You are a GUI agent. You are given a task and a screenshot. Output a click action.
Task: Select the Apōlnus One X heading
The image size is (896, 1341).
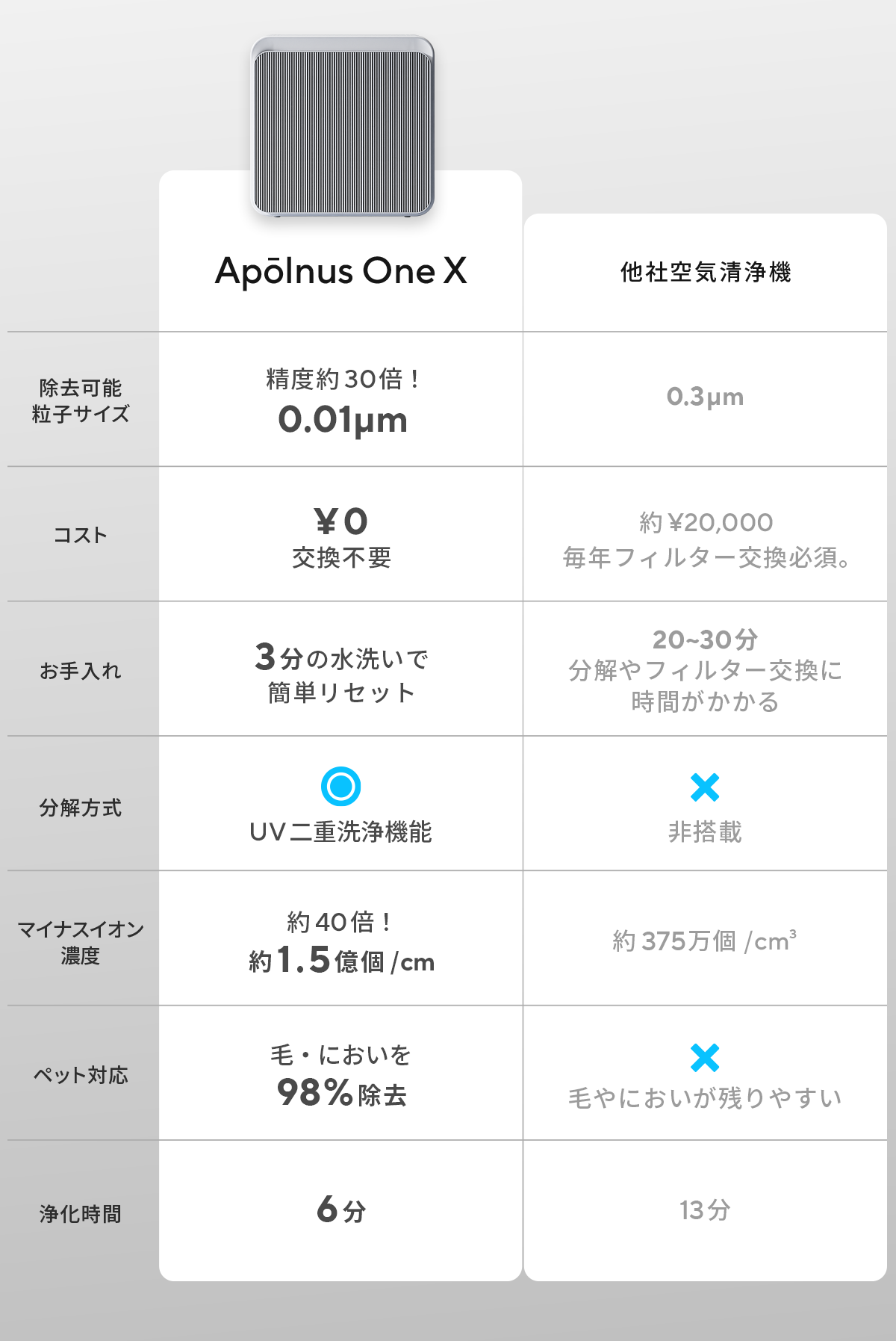coord(340,271)
